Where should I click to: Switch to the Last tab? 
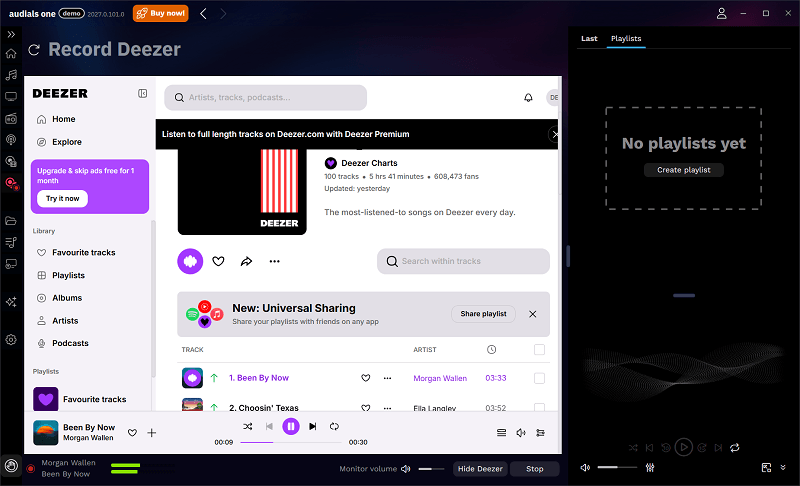click(589, 38)
